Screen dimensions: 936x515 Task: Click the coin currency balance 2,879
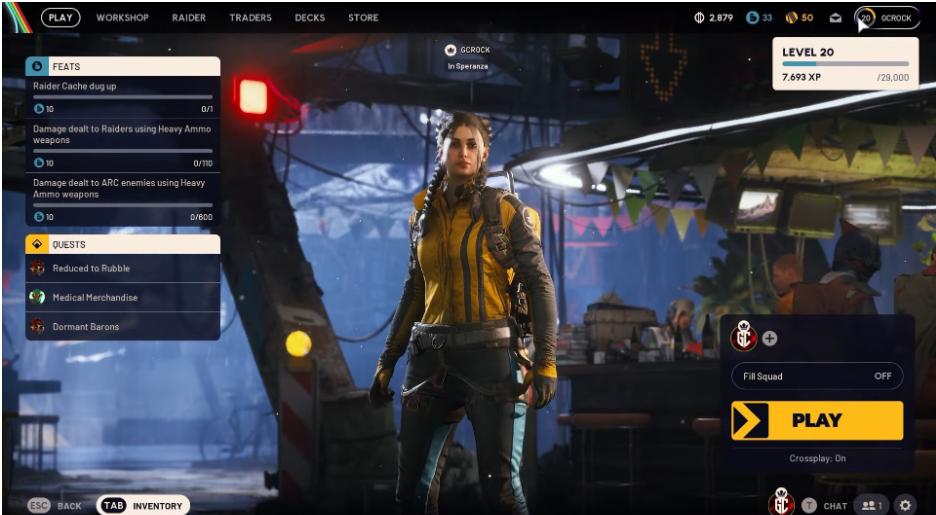[x=714, y=18]
